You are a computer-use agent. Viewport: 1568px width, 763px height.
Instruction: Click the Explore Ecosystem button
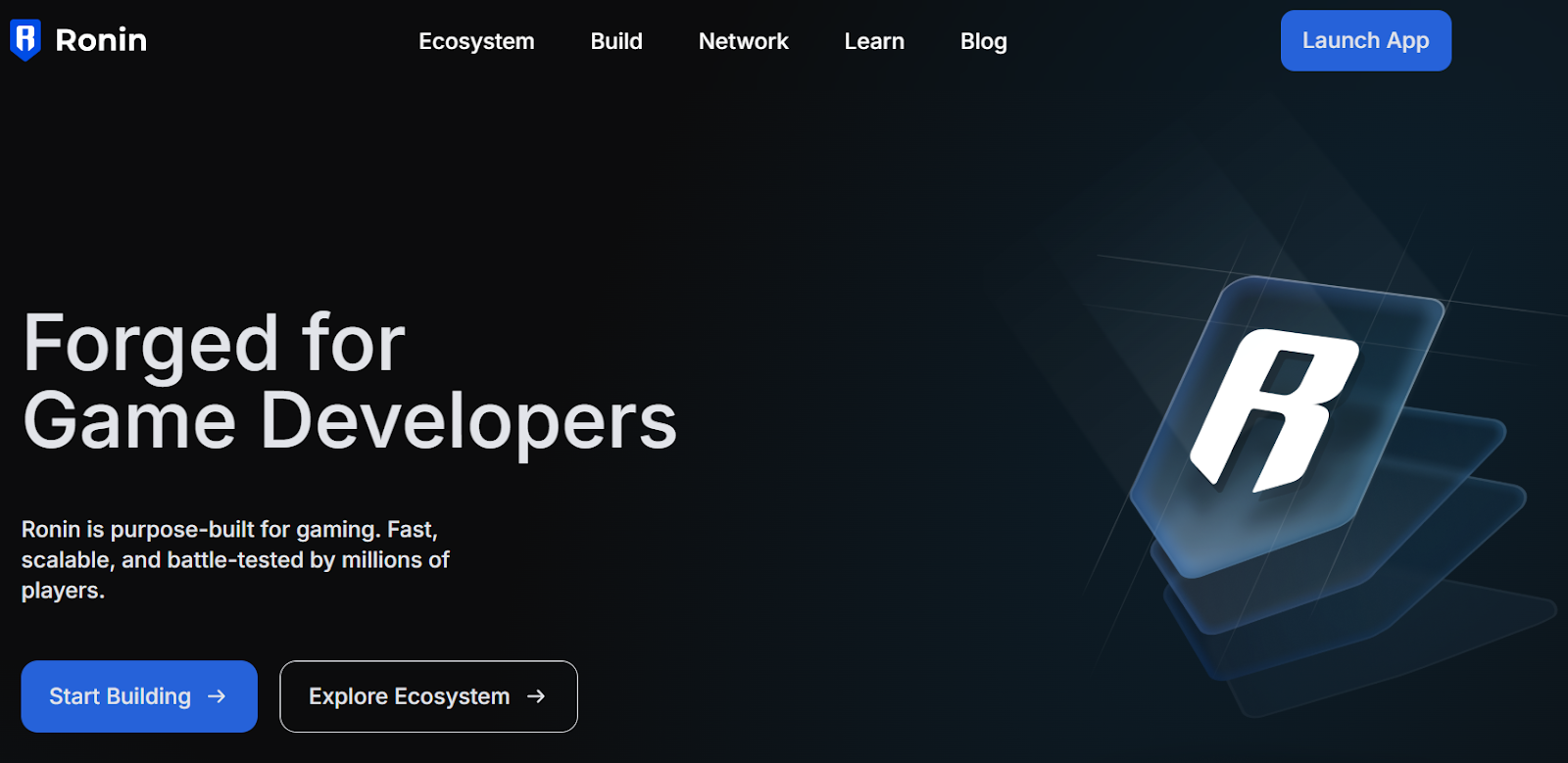(x=428, y=696)
